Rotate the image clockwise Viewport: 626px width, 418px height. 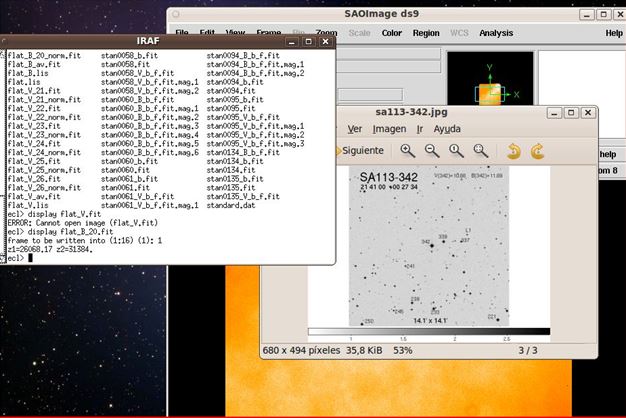pos(537,151)
